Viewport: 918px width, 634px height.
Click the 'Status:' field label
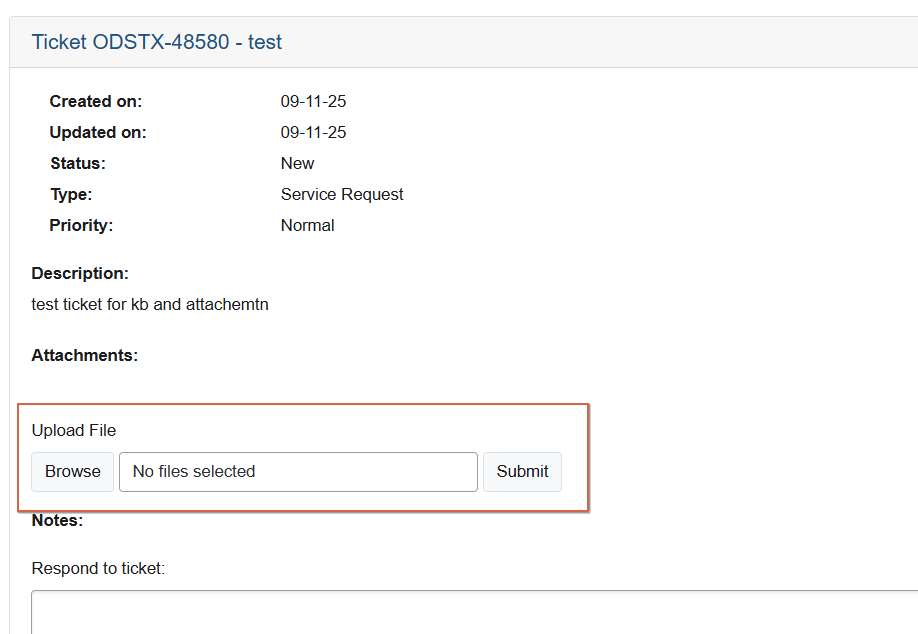(78, 163)
